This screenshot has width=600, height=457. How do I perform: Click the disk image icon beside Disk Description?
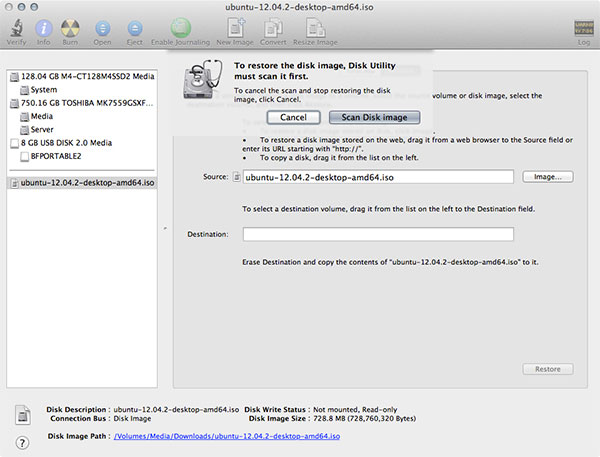[23, 415]
